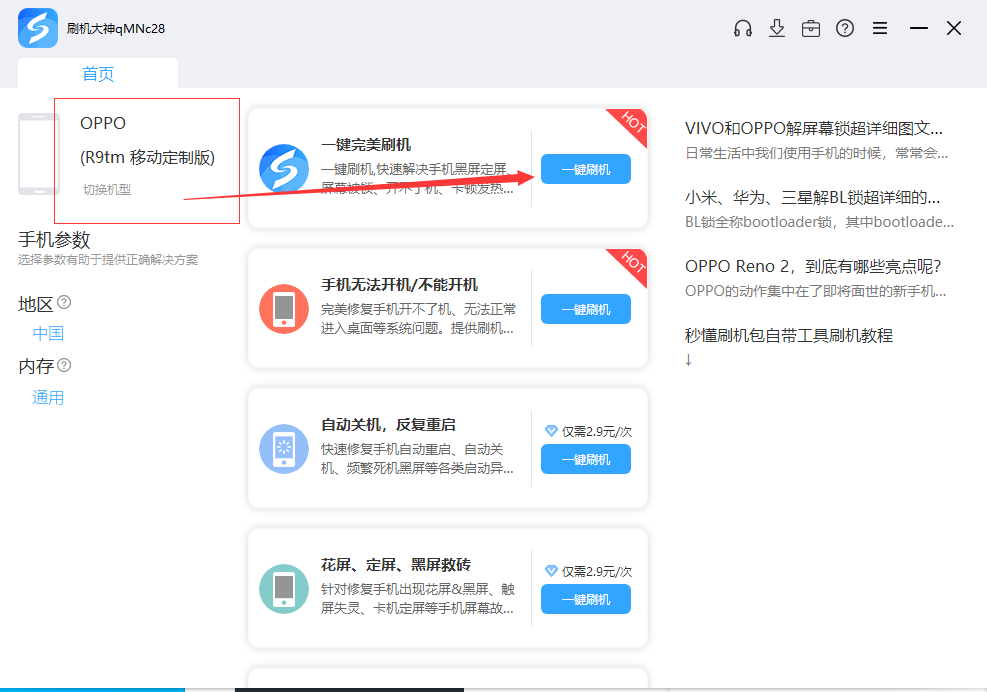The width and height of the screenshot is (987, 692).
Task: Click 一键刷机 button for 自动关机，反复重启
Action: (586, 459)
